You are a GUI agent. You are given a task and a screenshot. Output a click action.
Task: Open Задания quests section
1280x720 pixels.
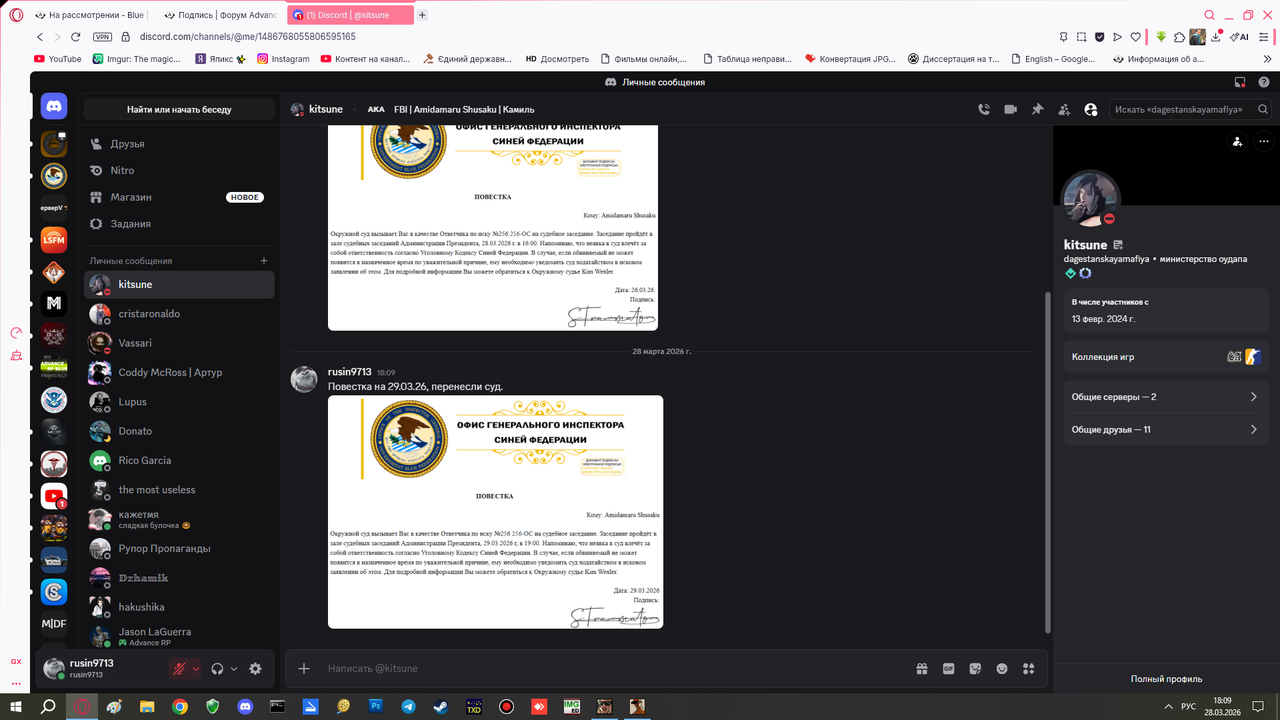tap(179, 224)
